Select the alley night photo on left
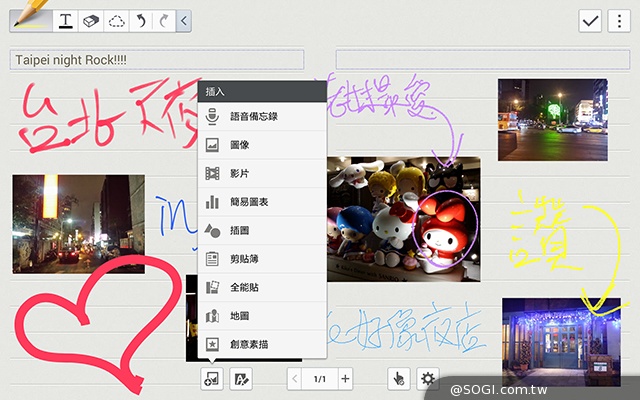640x400 pixels. click(78, 224)
